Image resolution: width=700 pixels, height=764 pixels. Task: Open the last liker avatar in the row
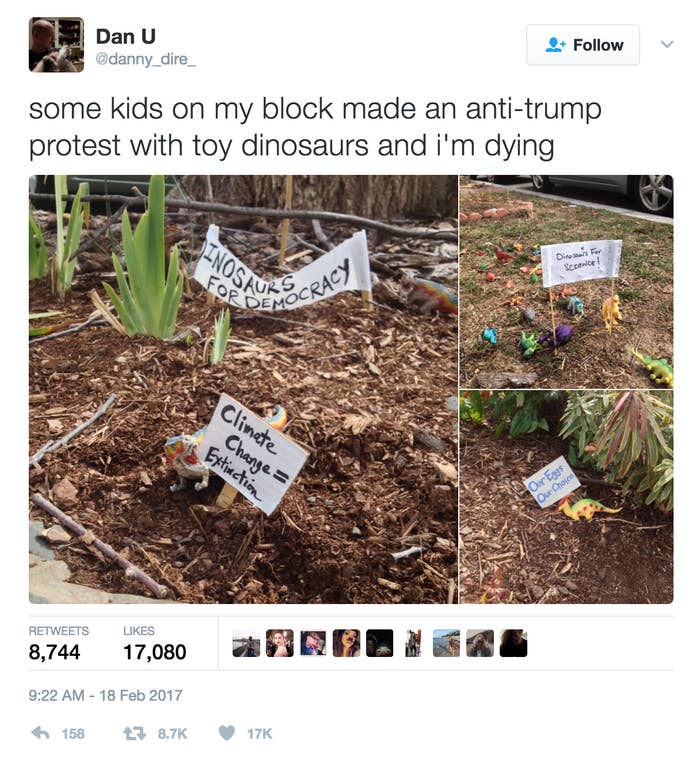pos(513,643)
